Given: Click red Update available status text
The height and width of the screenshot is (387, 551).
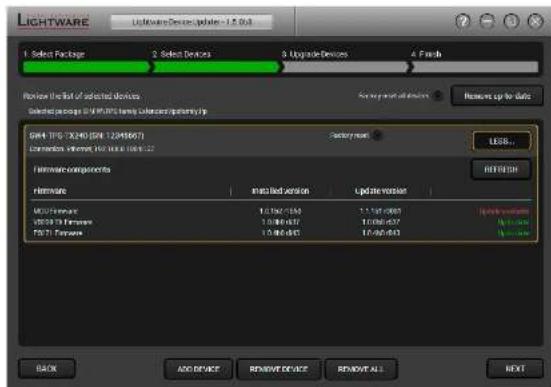Looking at the screenshot, I should (x=504, y=211).
